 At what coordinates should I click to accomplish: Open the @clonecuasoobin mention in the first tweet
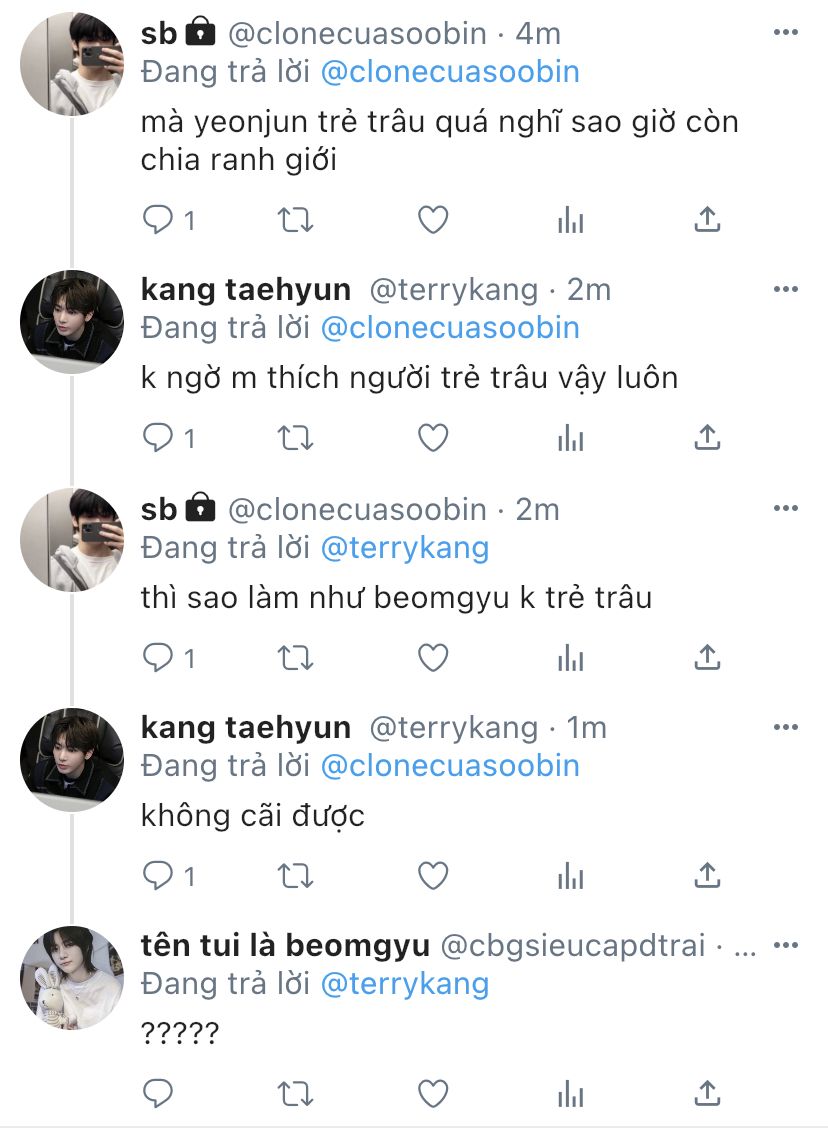coord(449,72)
